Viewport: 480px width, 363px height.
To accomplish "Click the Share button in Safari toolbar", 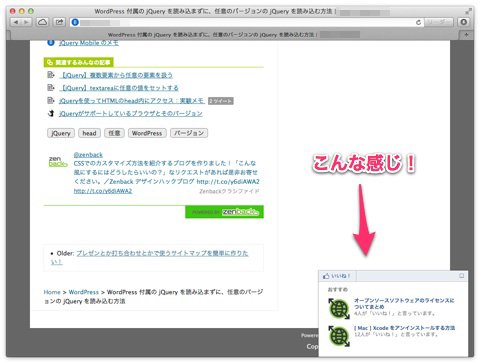I will (59, 22).
